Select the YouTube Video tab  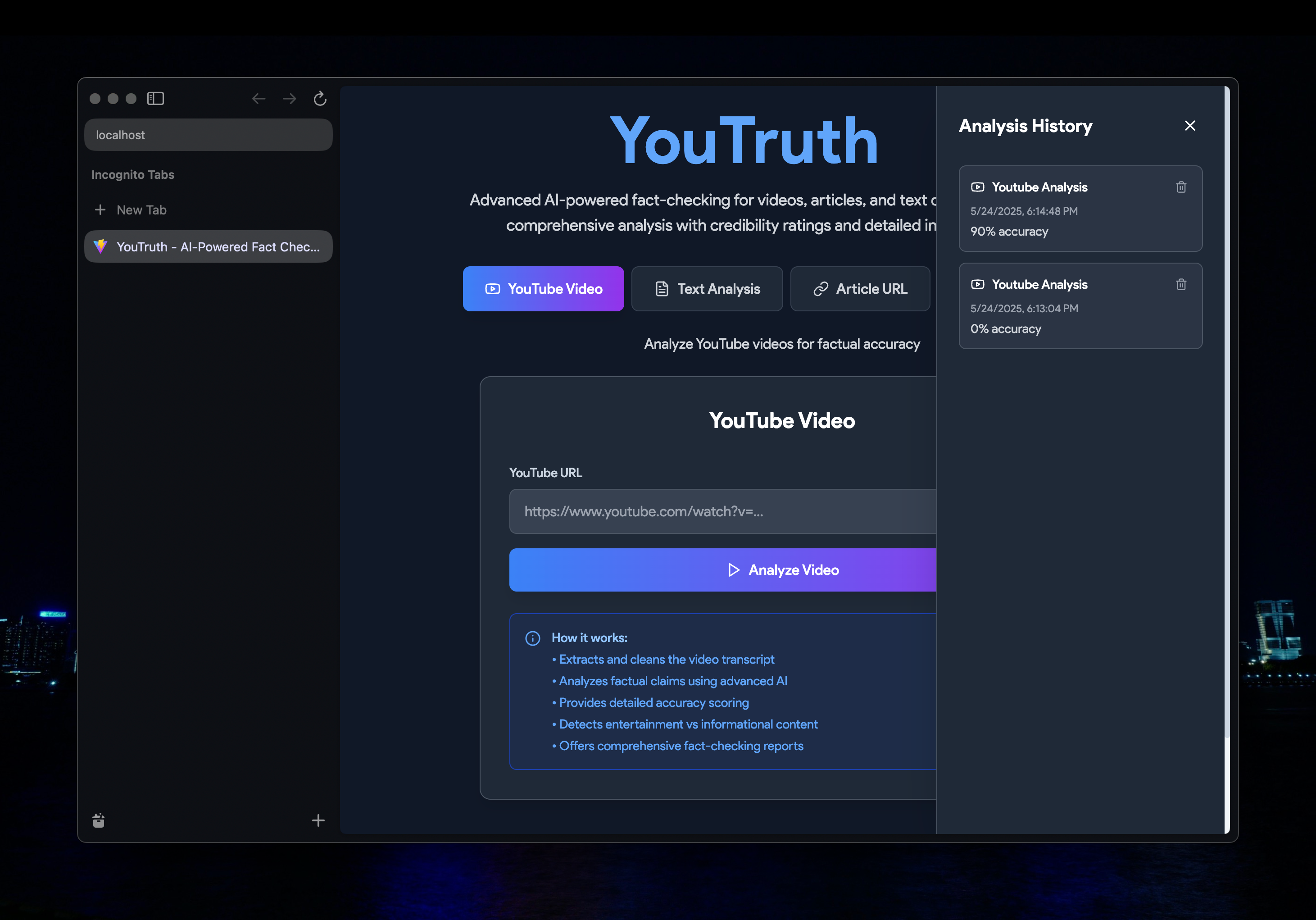click(x=543, y=289)
